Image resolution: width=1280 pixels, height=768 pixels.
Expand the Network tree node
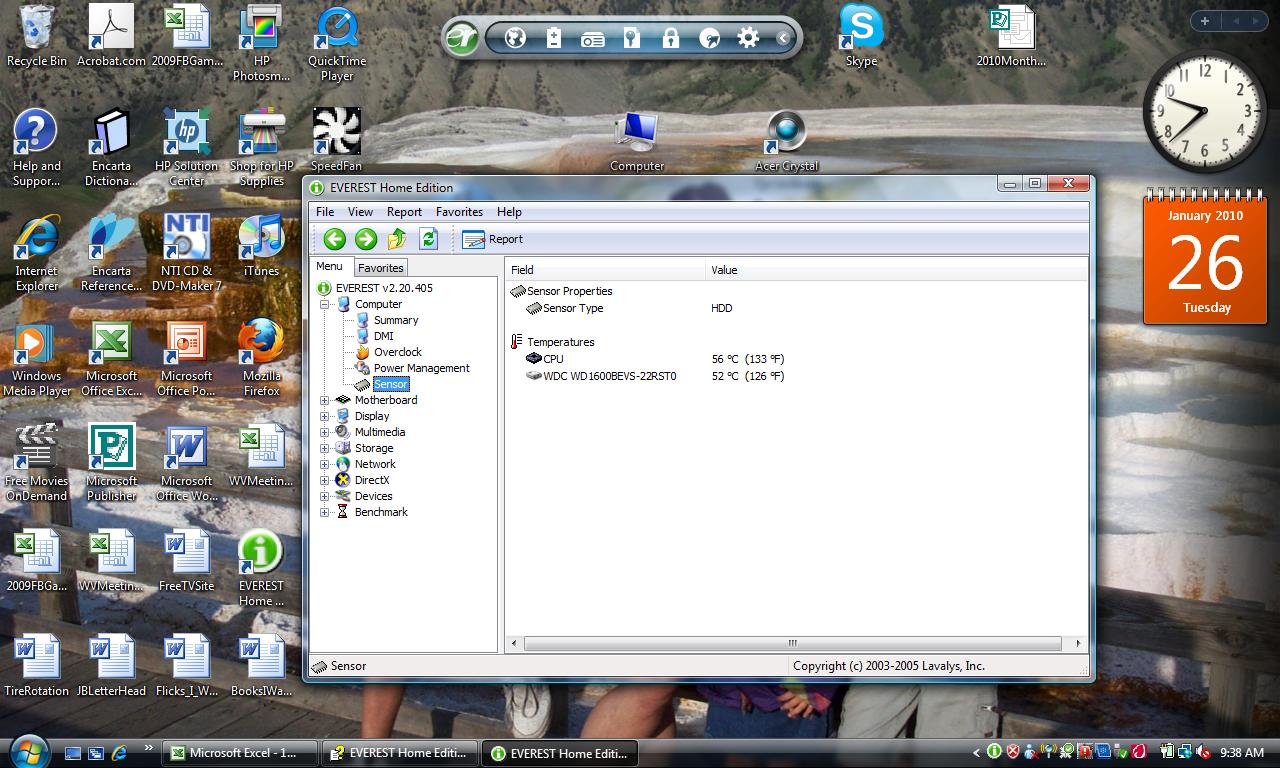324,464
